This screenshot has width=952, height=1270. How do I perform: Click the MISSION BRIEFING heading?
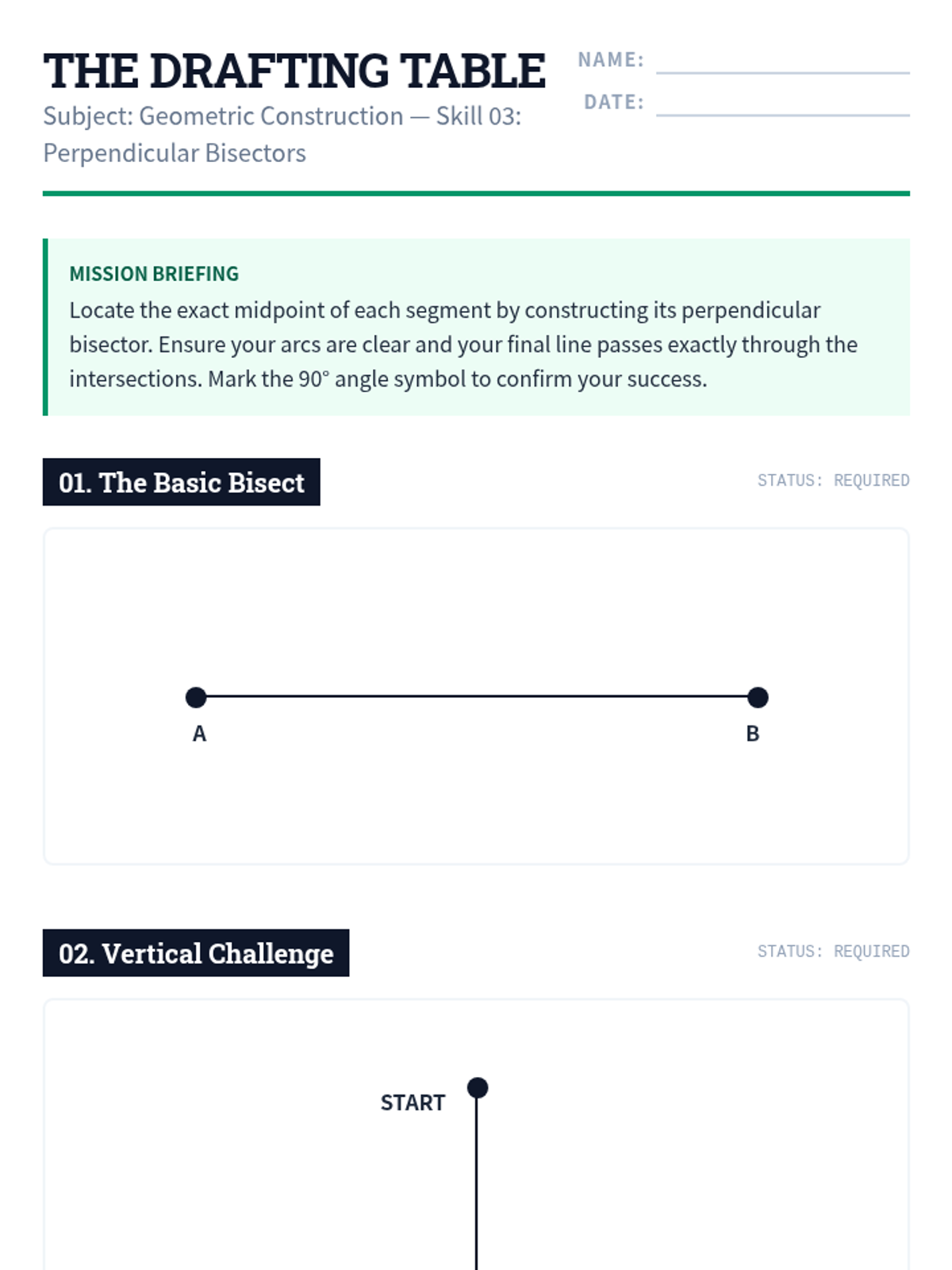154,274
